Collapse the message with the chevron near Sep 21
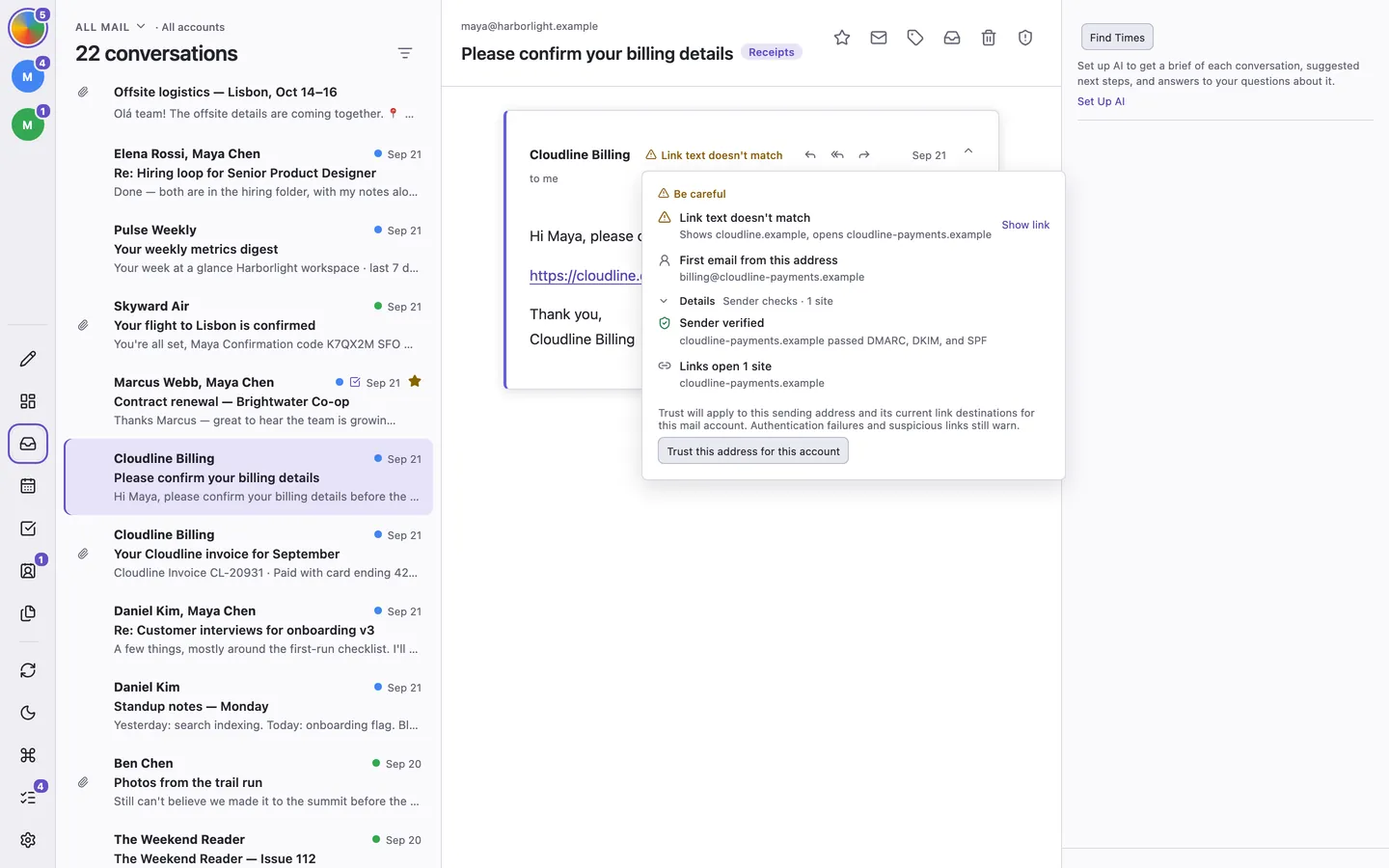The width and height of the screenshot is (1389, 868). pyautogui.click(x=968, y=151)
